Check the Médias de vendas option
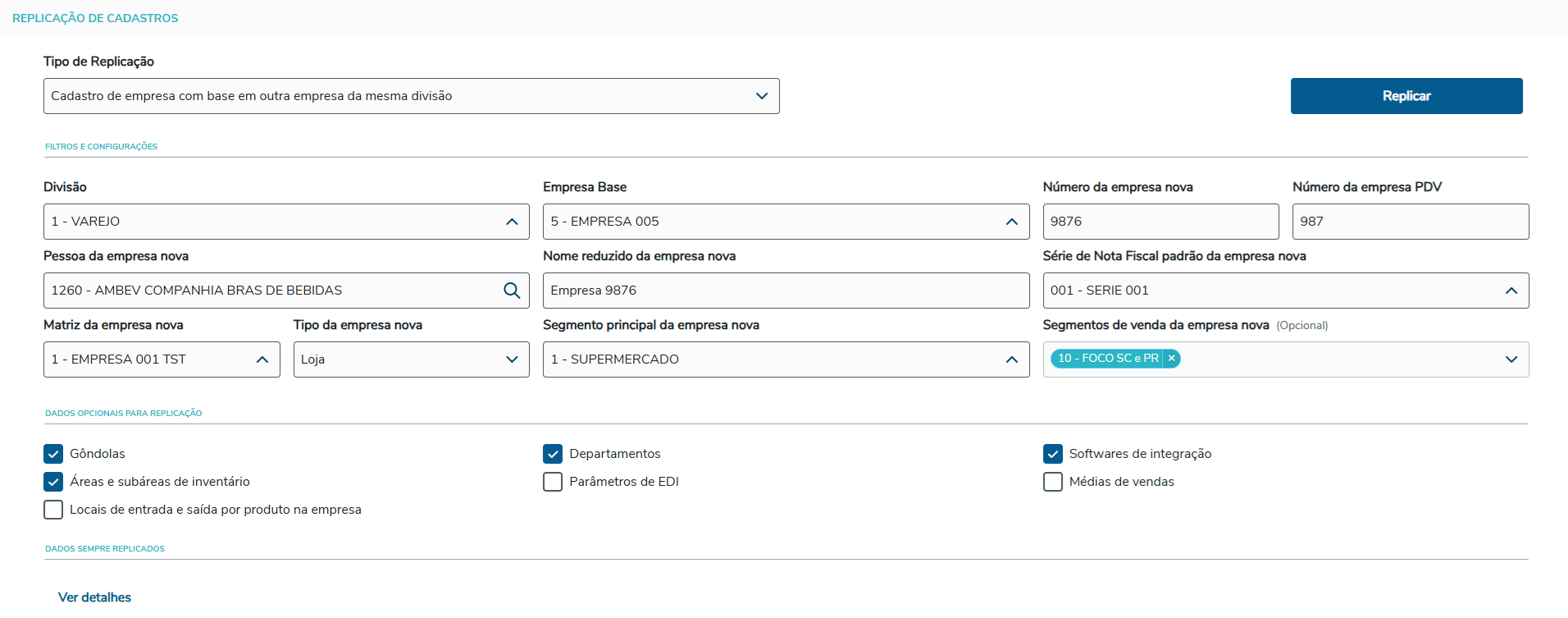This screenshot has height=618, width=1568. (1052, 482)
